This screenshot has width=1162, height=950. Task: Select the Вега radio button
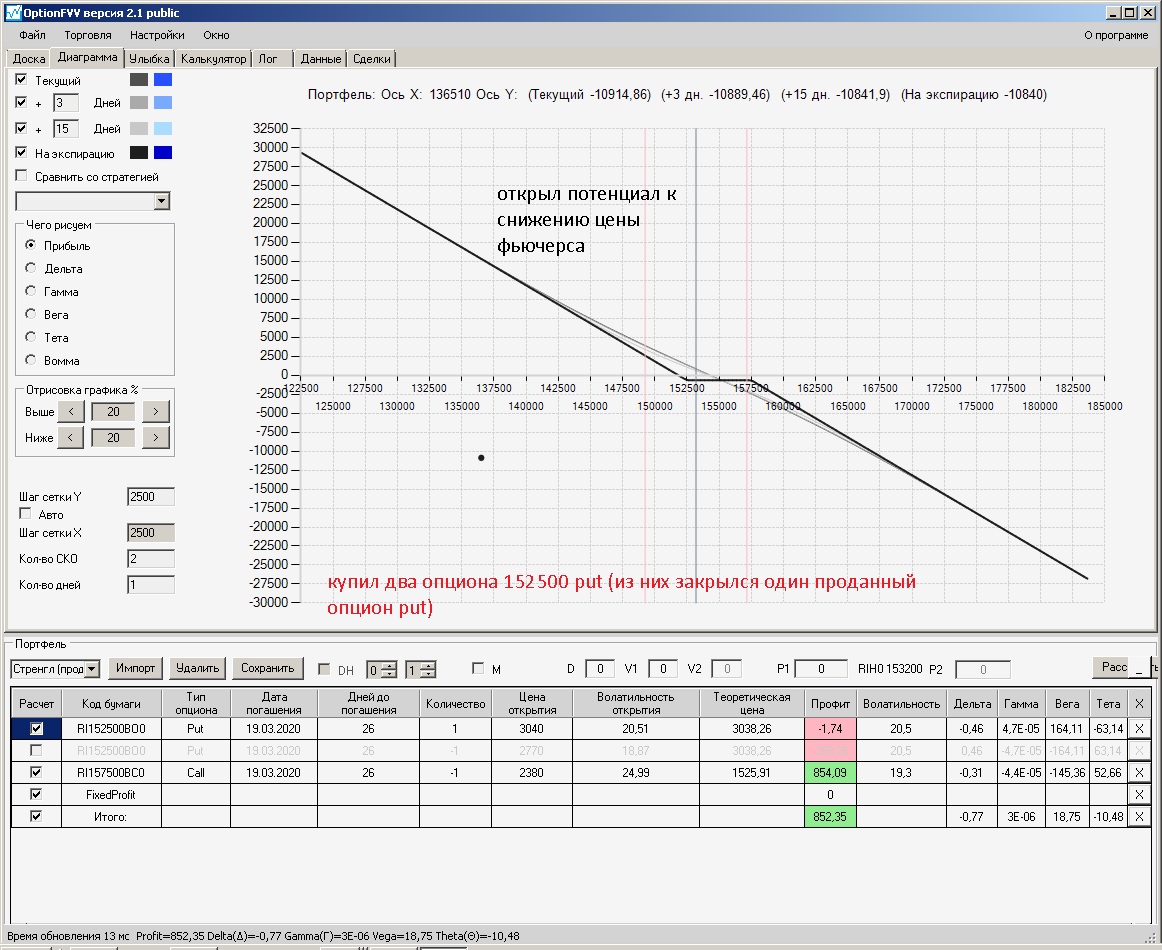(30, 313)
